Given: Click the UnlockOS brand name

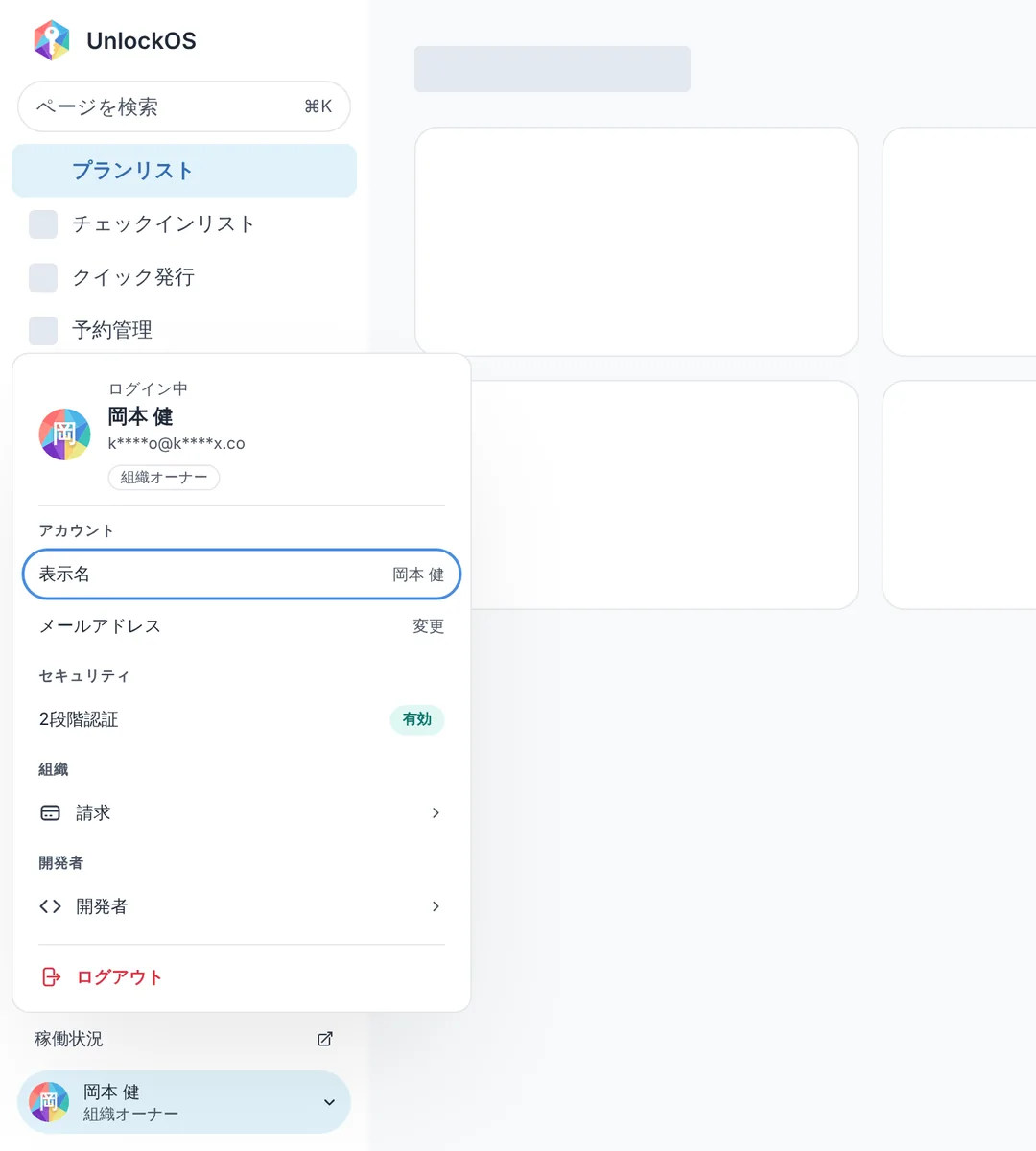Looking at the screenshot, I should 141,40.
